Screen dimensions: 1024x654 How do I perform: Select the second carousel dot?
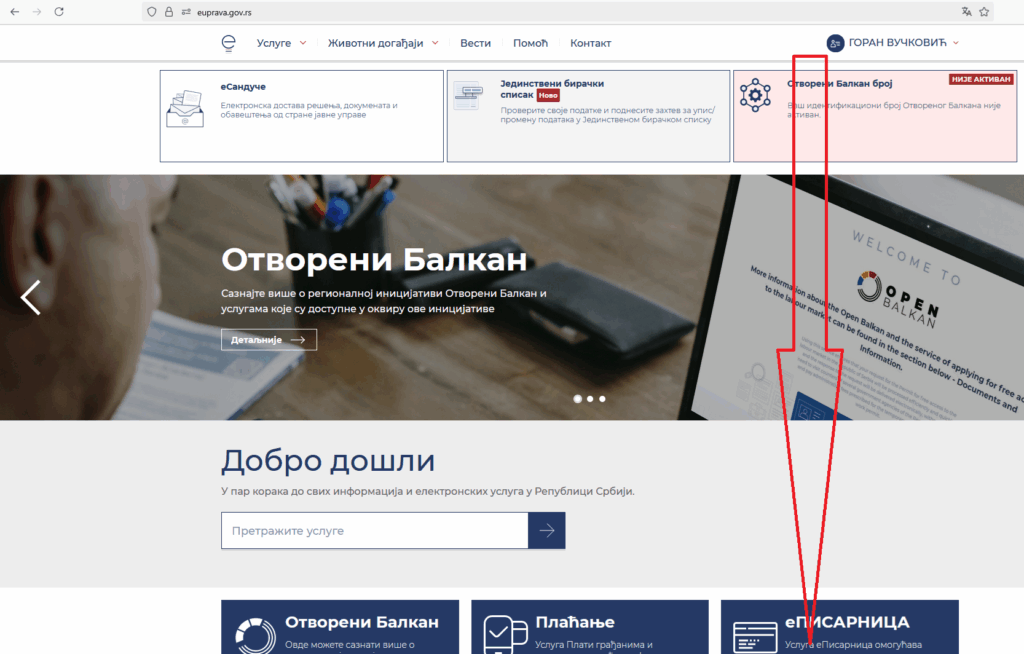[x=590, y=399]
